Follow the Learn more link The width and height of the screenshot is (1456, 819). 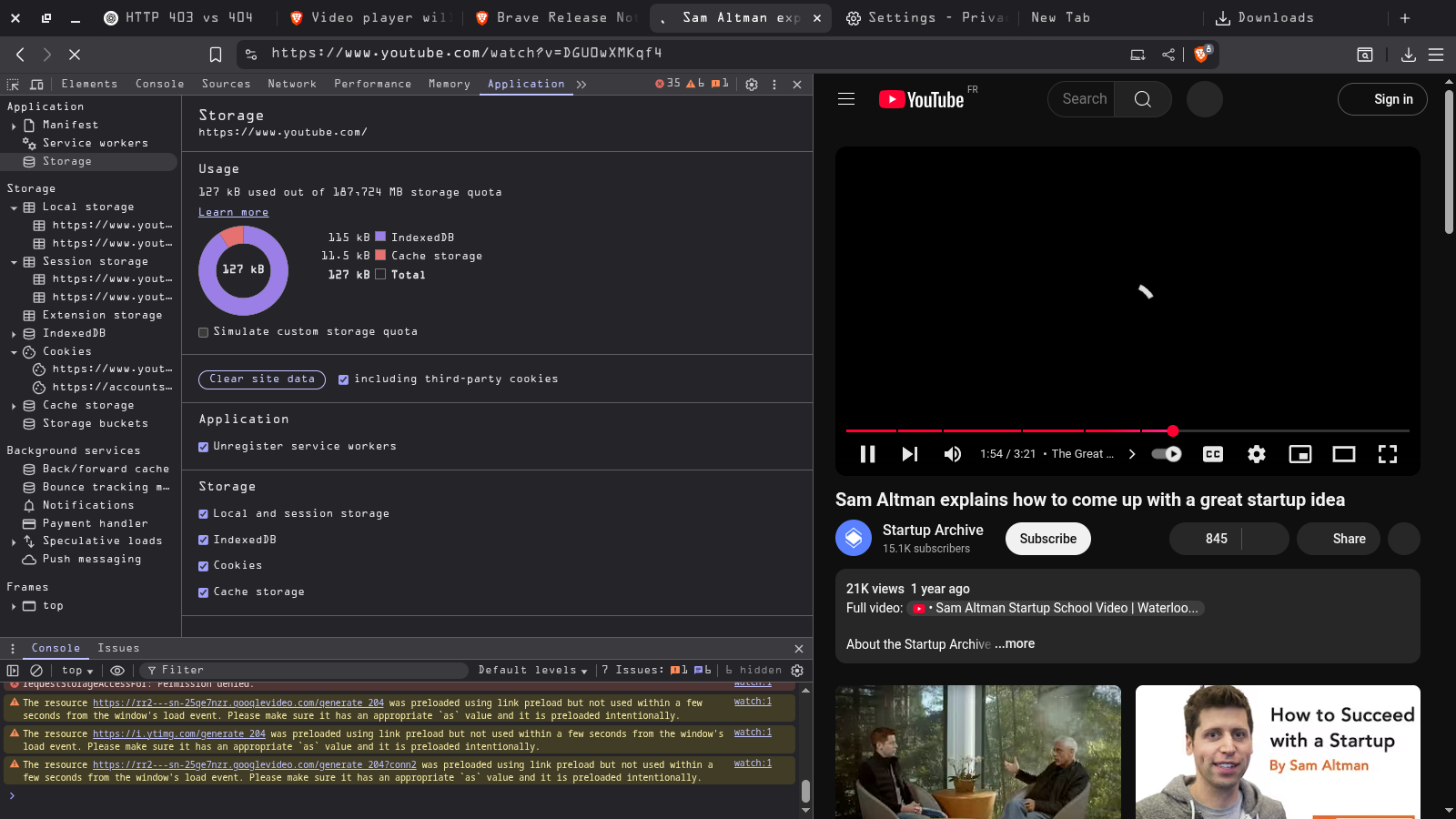coord(234,212)
